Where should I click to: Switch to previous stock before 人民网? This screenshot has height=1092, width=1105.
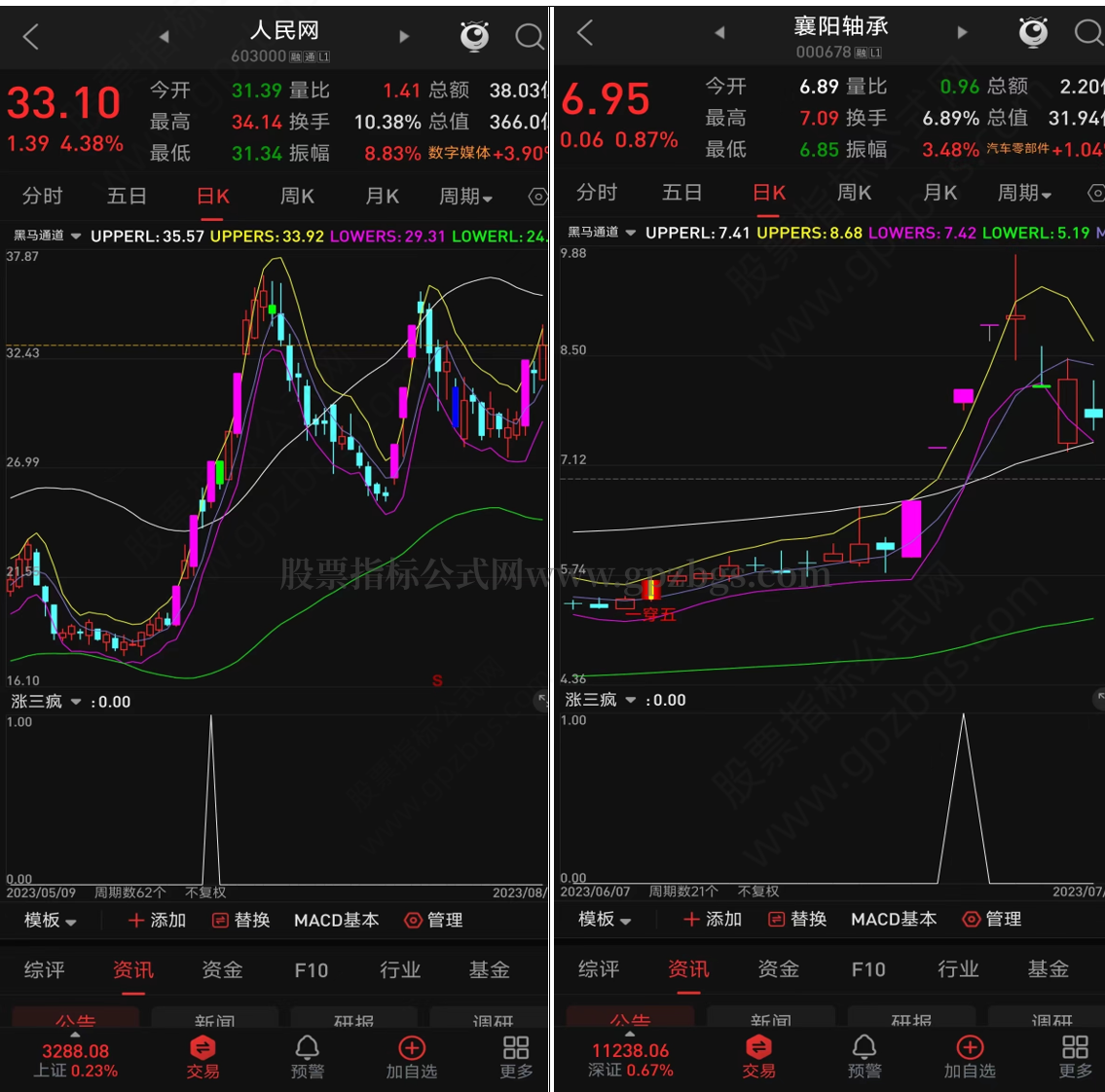(x=165, y=37)
